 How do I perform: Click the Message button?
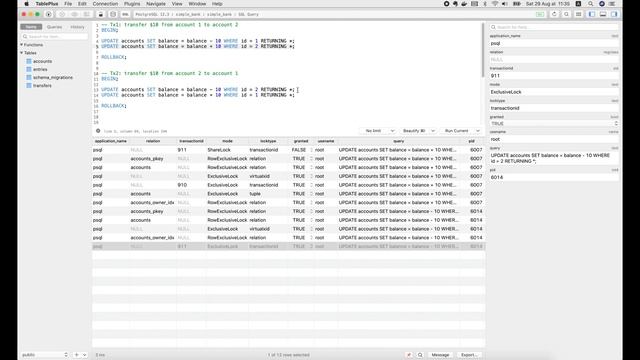click(440, 355)
